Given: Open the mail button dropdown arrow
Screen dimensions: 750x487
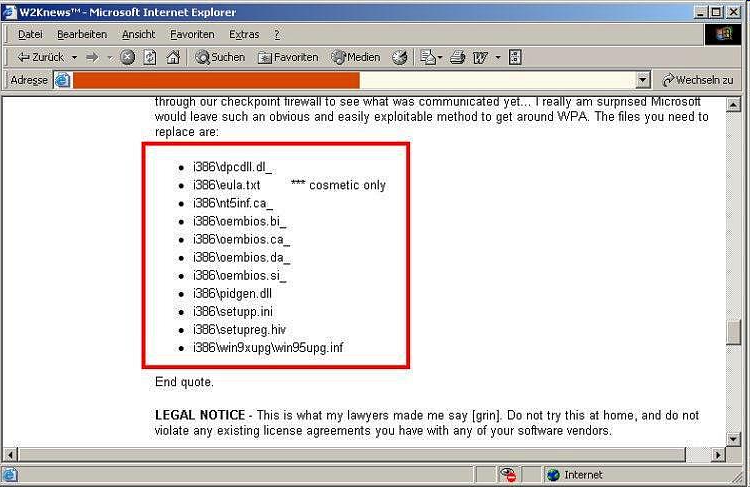Looking at the screenshot, I should [440, 58].
